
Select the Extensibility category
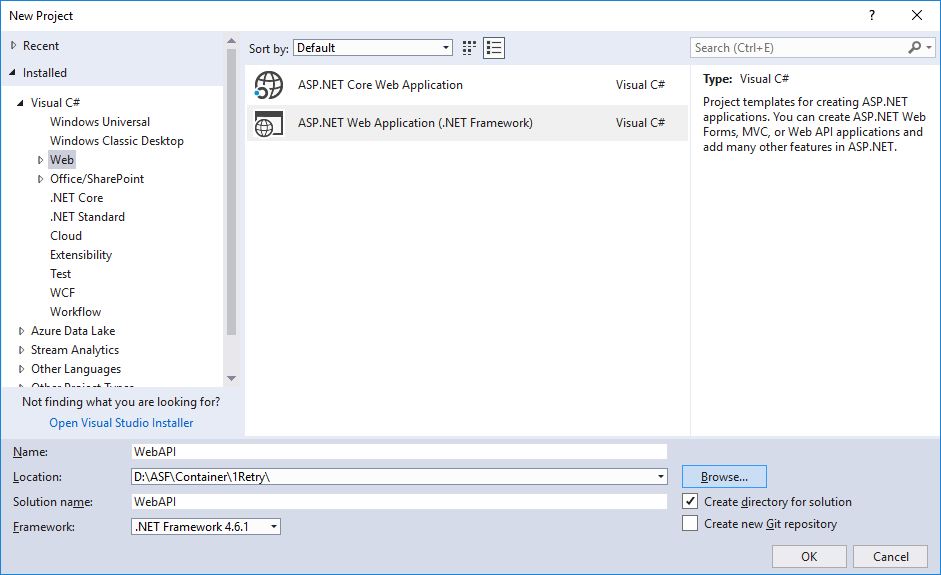(81, 255)
